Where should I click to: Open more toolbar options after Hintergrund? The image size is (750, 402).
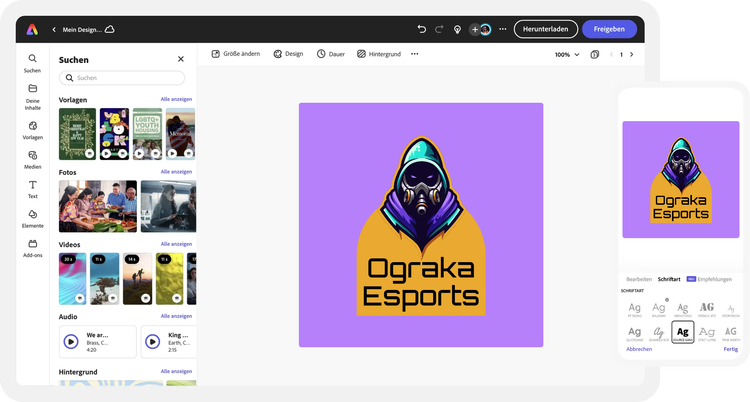[x=415, y=54]
